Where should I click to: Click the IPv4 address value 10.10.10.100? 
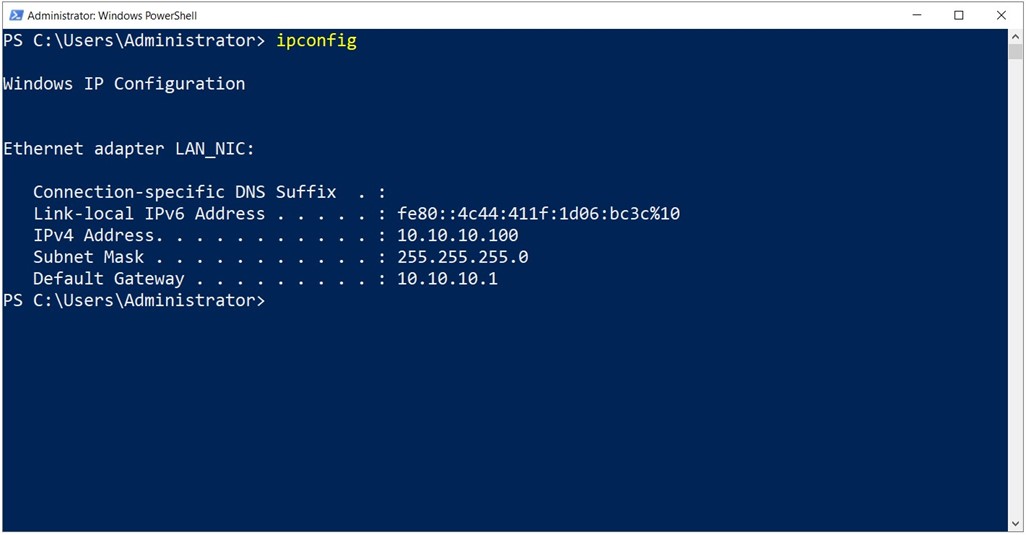pos(457,235)
